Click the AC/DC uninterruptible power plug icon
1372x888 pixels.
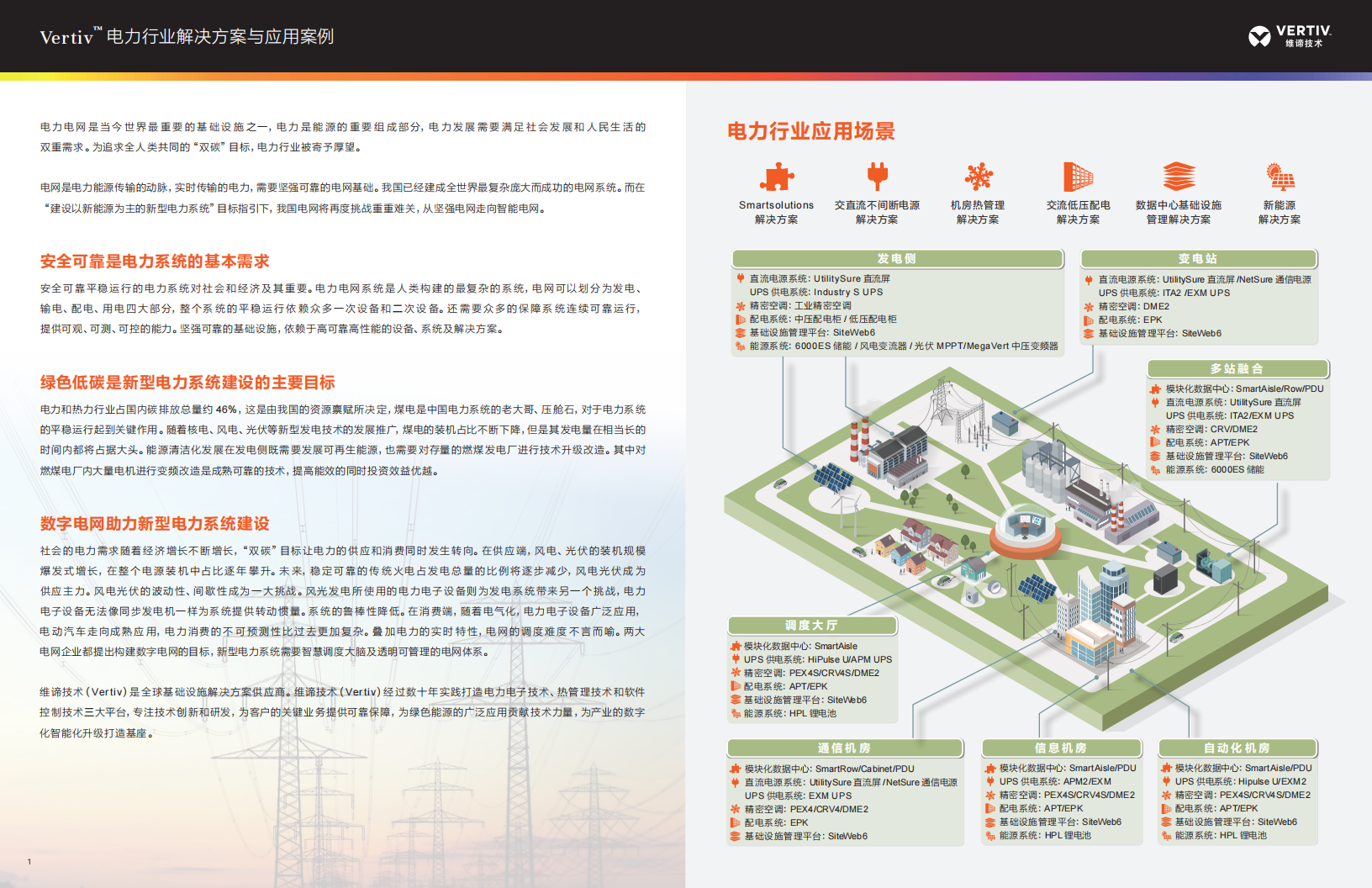877,177
